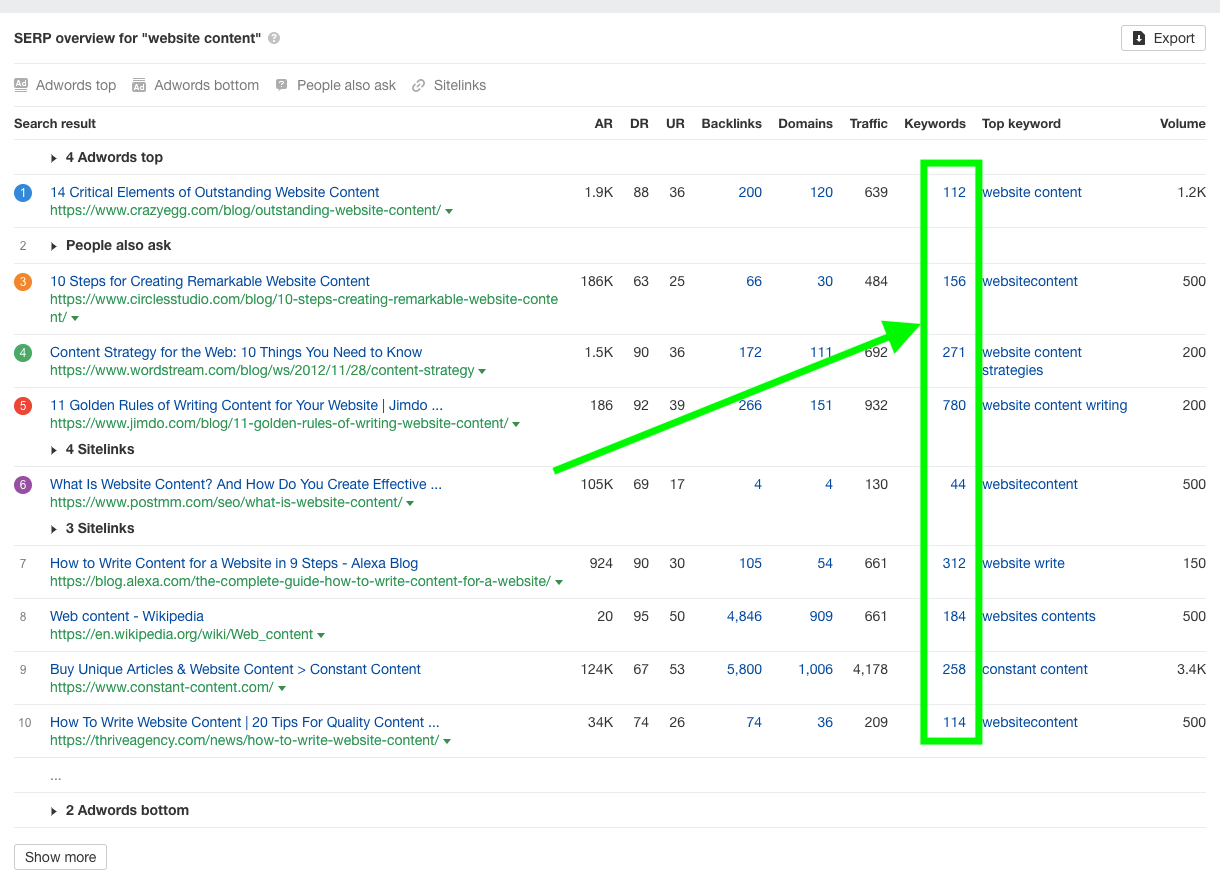This screenshot has height=878, width=1220.
Task: Open URL dropdown for crazyegg.com result
Action: 449,211
